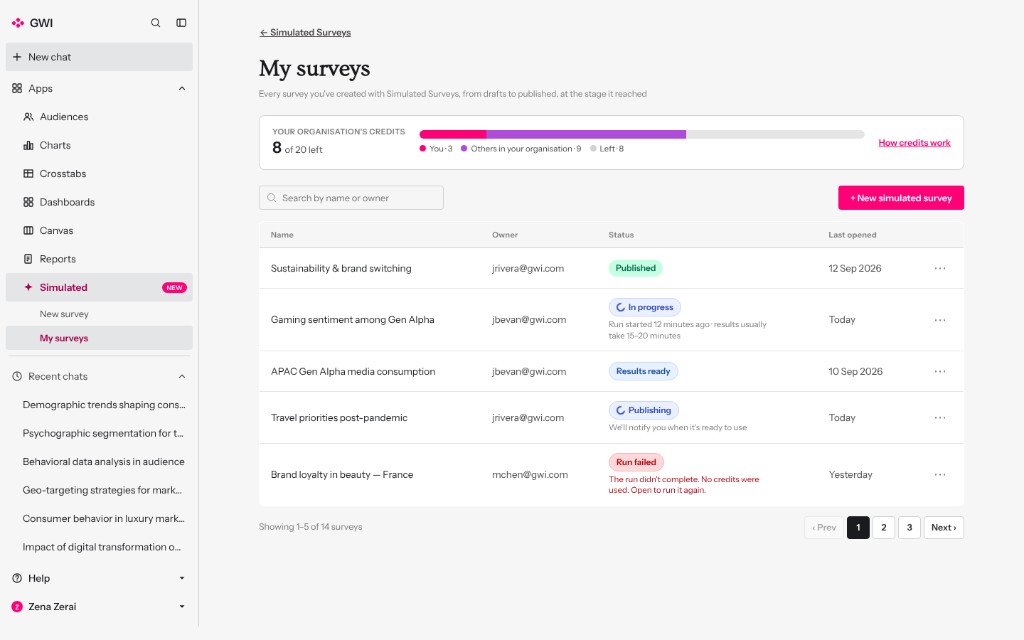Open options menu for Brand loyalty in beauty — France
Image resolution: width=1024 pixels, height=640 pixels.
coord(940,475)
